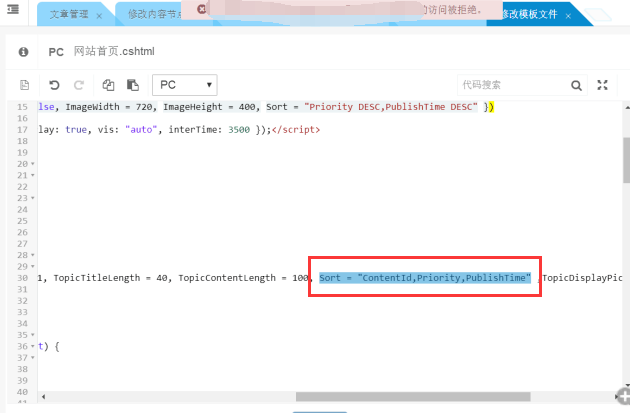This screenshot has width=630, height=413.
Task: Click the horizontal scrollbar thumb
Action: tap(412, 397)
